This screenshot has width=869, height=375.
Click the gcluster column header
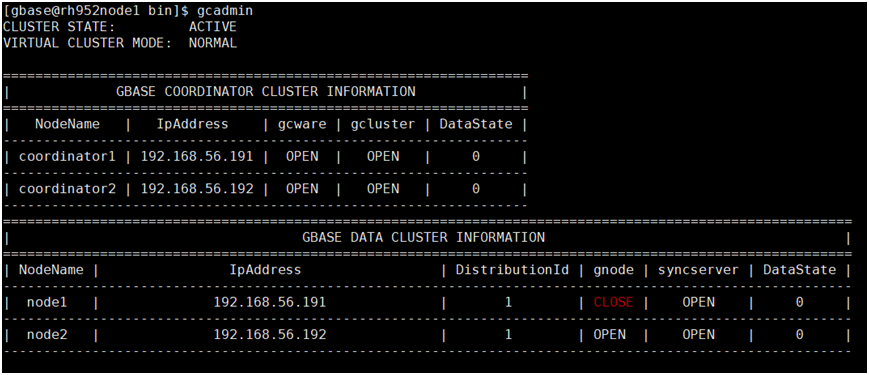point(382,124)
